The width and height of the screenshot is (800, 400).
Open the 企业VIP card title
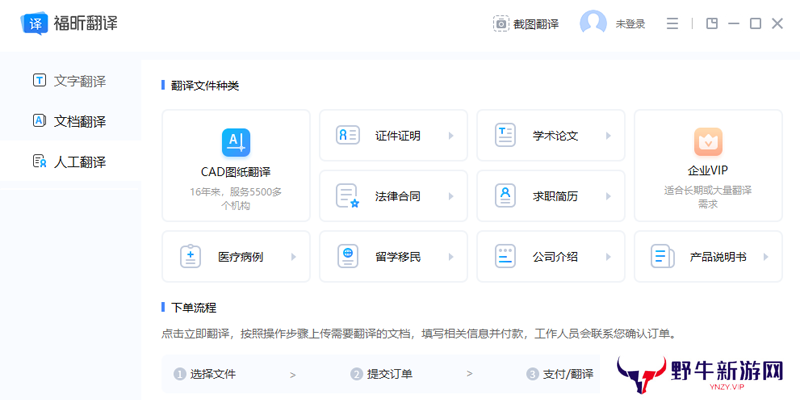(708, 171)
